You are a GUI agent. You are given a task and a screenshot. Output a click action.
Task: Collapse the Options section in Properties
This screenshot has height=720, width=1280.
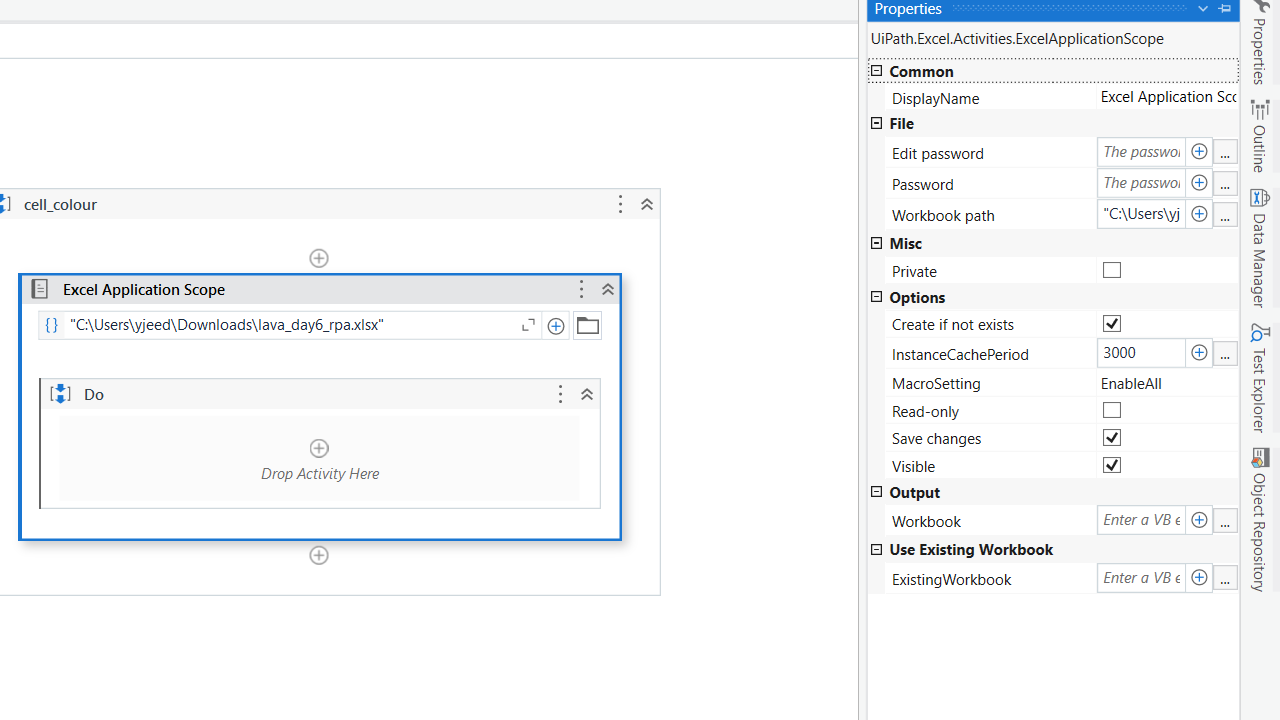[876, 297]
